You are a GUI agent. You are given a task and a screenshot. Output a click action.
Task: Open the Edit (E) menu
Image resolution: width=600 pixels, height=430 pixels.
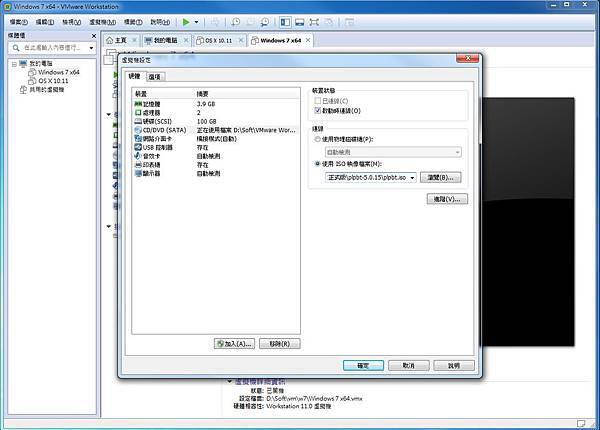coord(45,22)
